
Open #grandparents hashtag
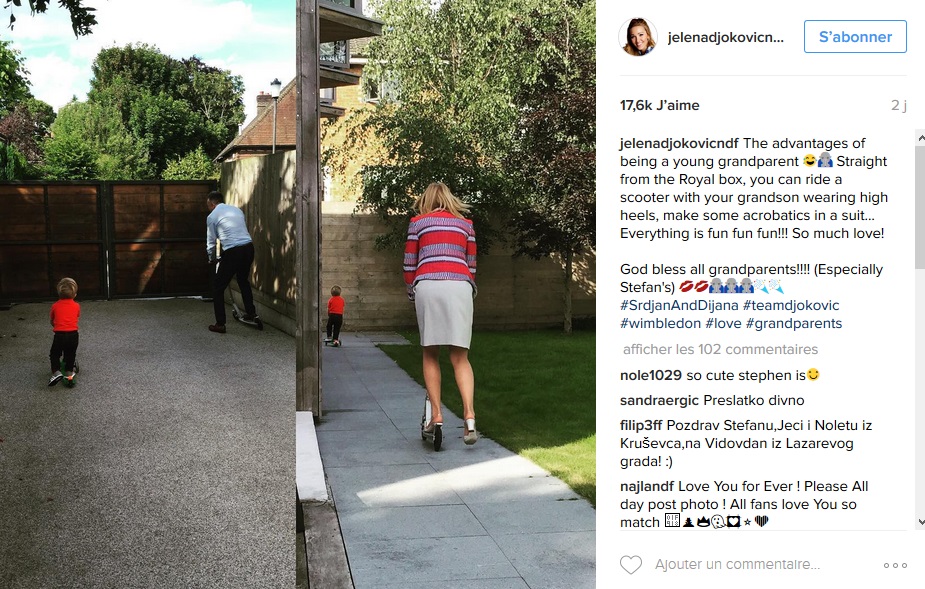[x=793, y=323]
